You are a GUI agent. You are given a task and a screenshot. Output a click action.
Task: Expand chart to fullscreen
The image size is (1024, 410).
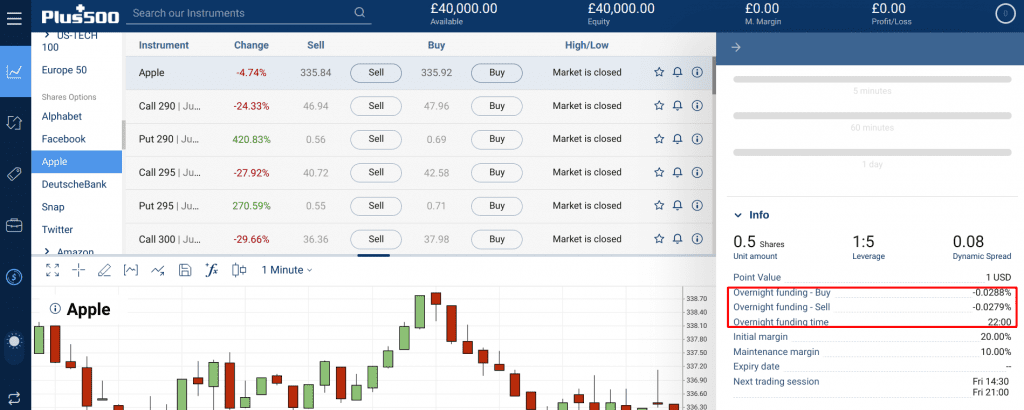[x=53, y=270]
